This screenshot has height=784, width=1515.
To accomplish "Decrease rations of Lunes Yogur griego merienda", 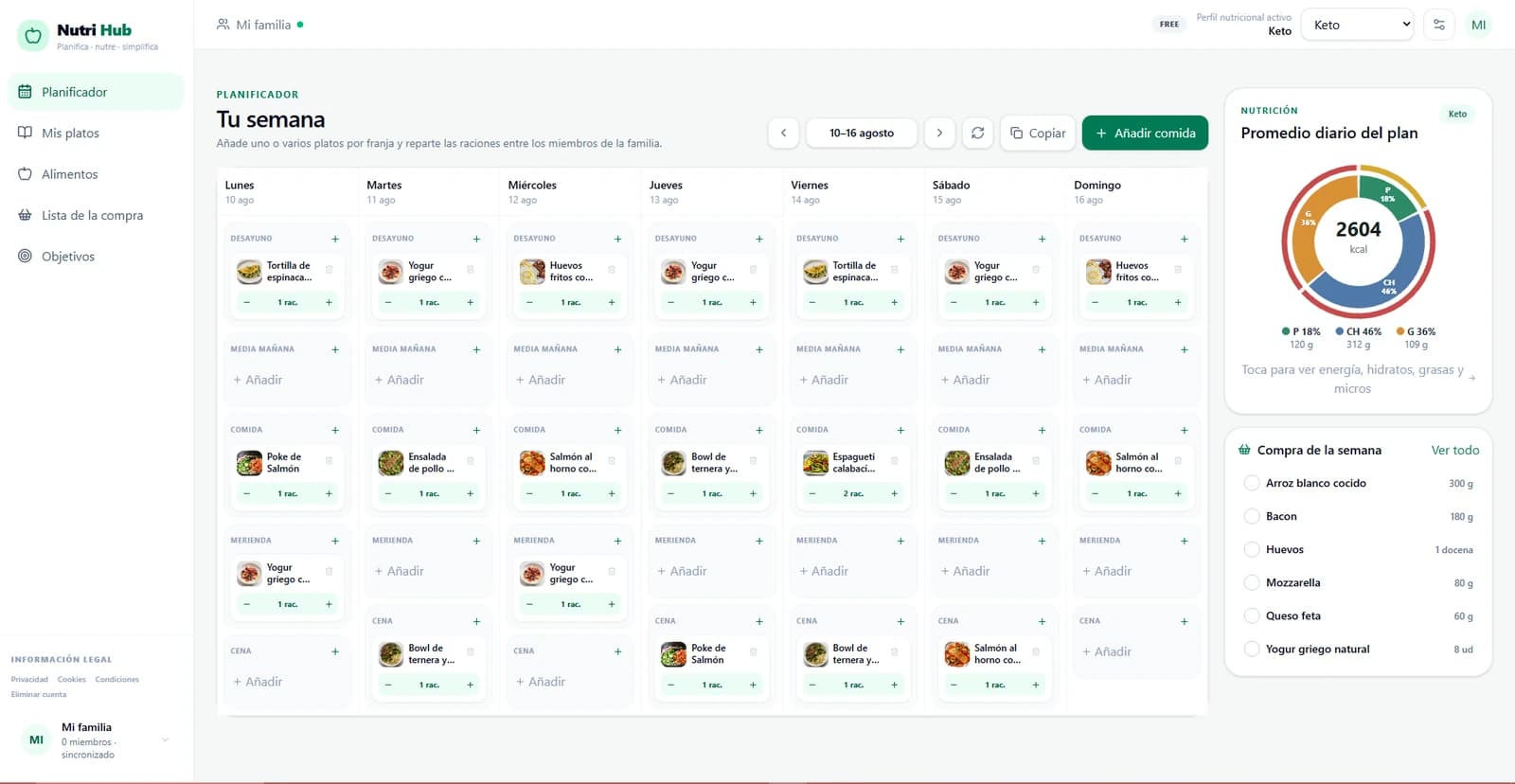I will point(247,604).
